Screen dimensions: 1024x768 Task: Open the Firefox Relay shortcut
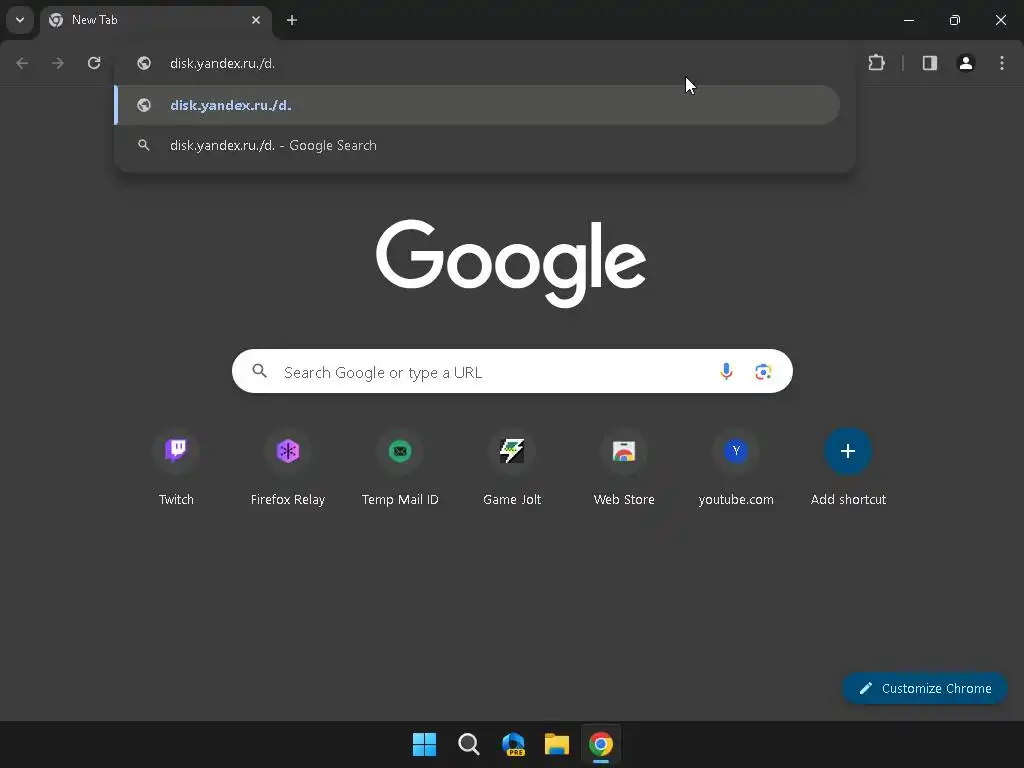click(288, 468)
